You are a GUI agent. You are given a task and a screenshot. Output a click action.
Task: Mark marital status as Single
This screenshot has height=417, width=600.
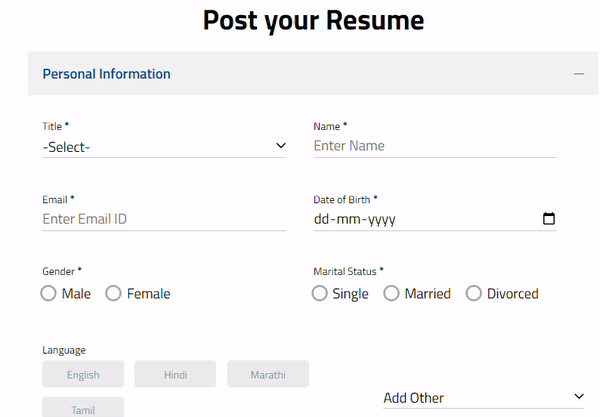point(320,294)
